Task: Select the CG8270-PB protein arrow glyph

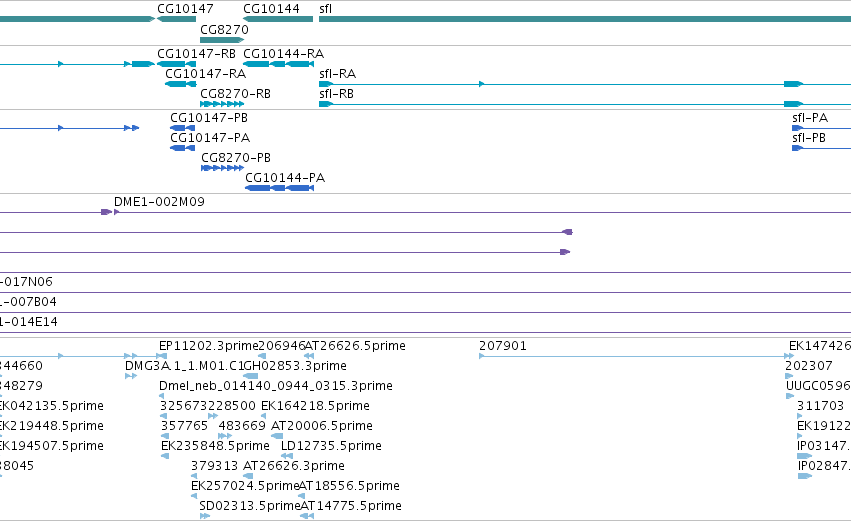Action: (x=222, y=168)
